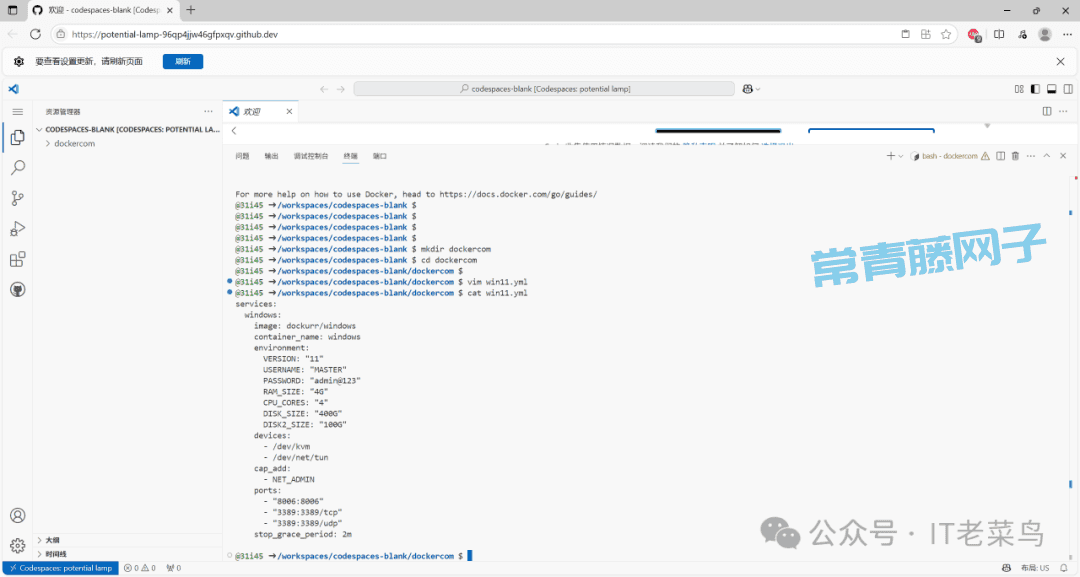Open the red extension icon in browser toolbar
The height and width of the screenshot is (577, 1080).
point(974,34)
